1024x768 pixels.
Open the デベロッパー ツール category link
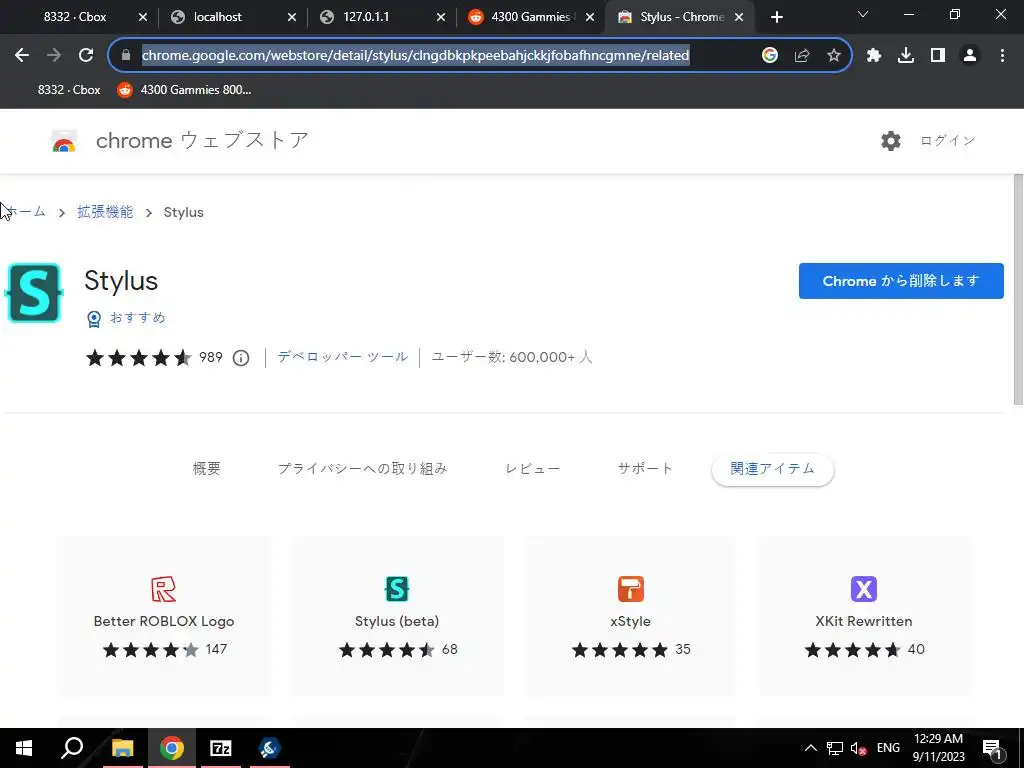click(343, 357)
